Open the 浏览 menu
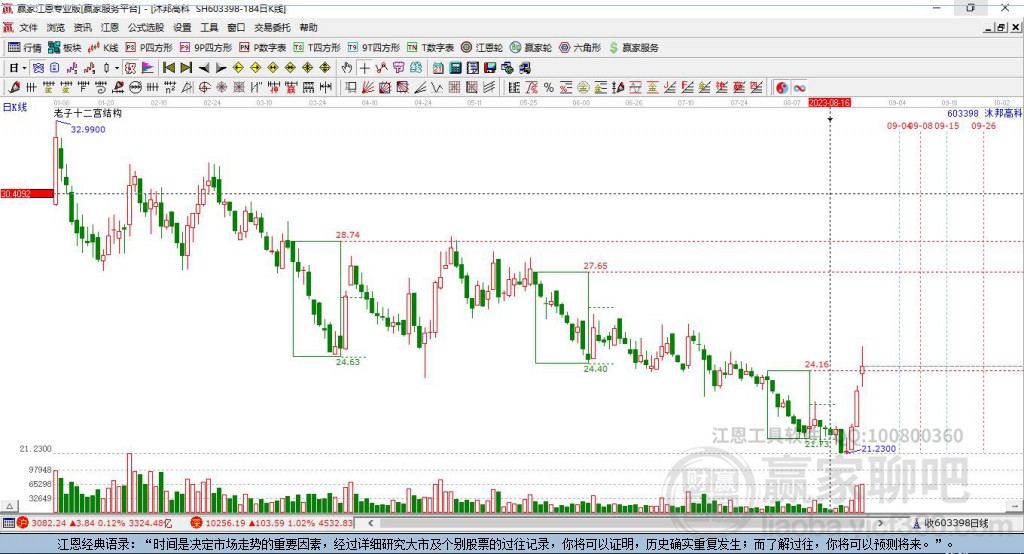1024x554 pixels. pos(56,27)
